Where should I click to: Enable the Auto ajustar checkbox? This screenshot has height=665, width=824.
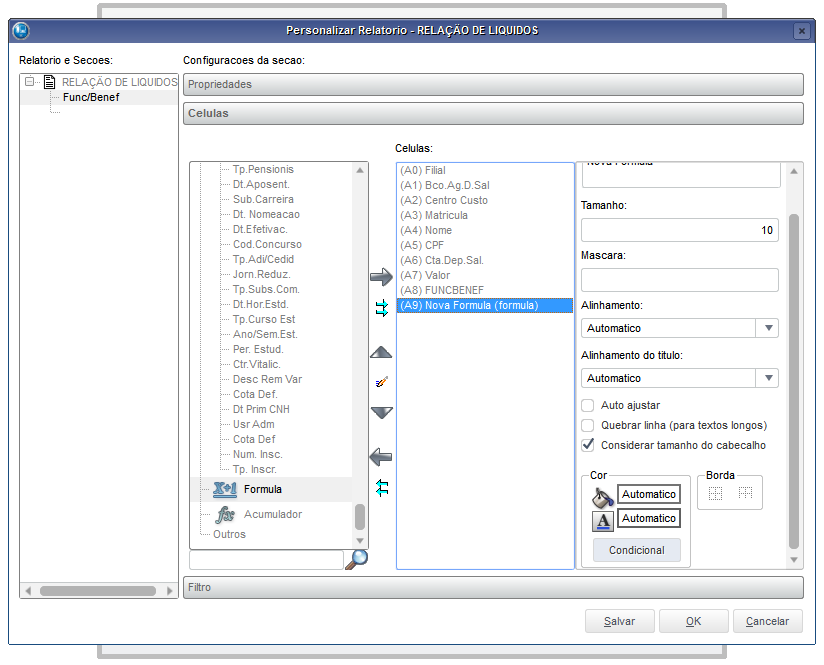tap(588, 405)
